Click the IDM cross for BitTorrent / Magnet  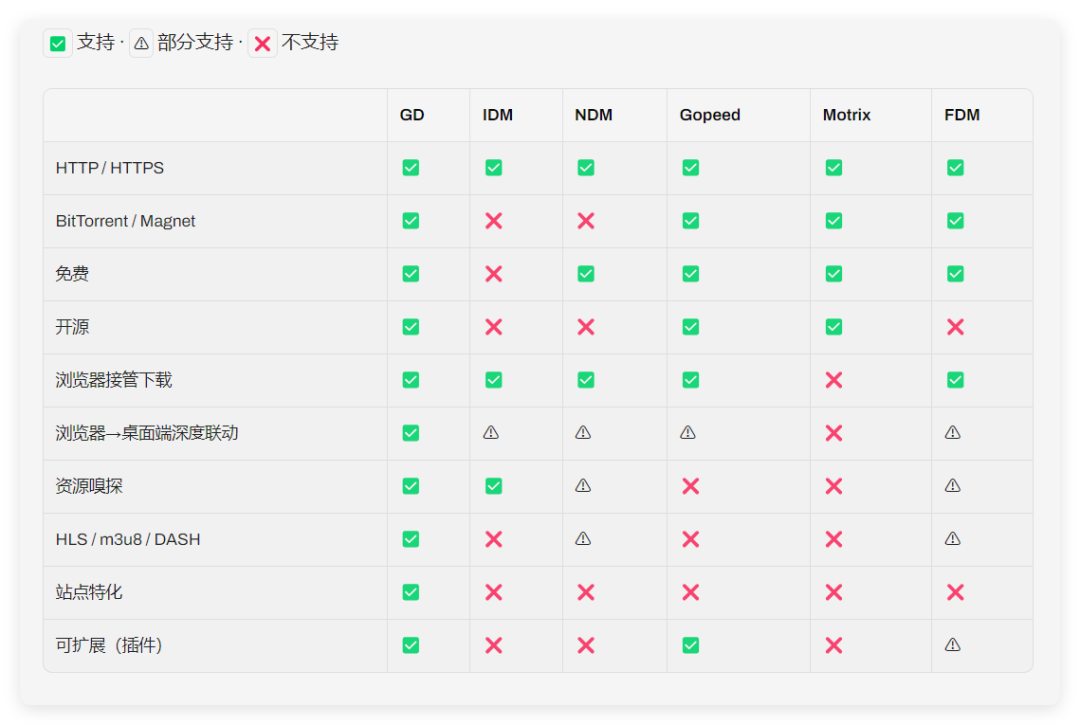coord(494,221)
